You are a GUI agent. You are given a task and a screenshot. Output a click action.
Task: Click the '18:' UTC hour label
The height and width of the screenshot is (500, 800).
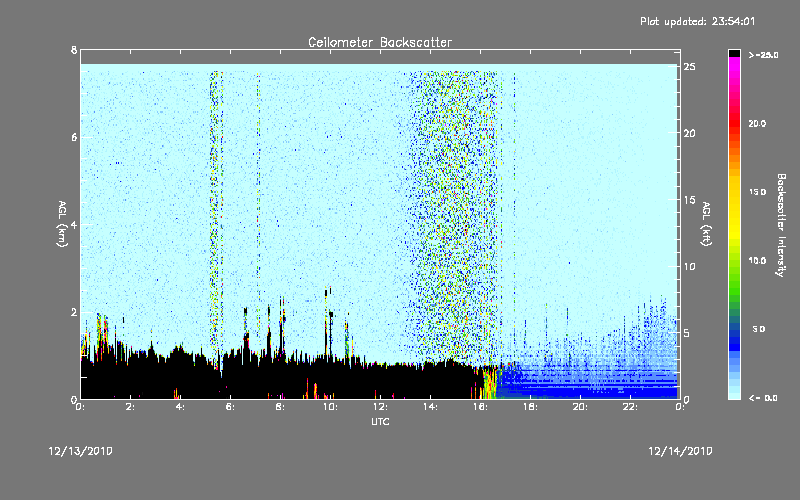coord(531,407)
